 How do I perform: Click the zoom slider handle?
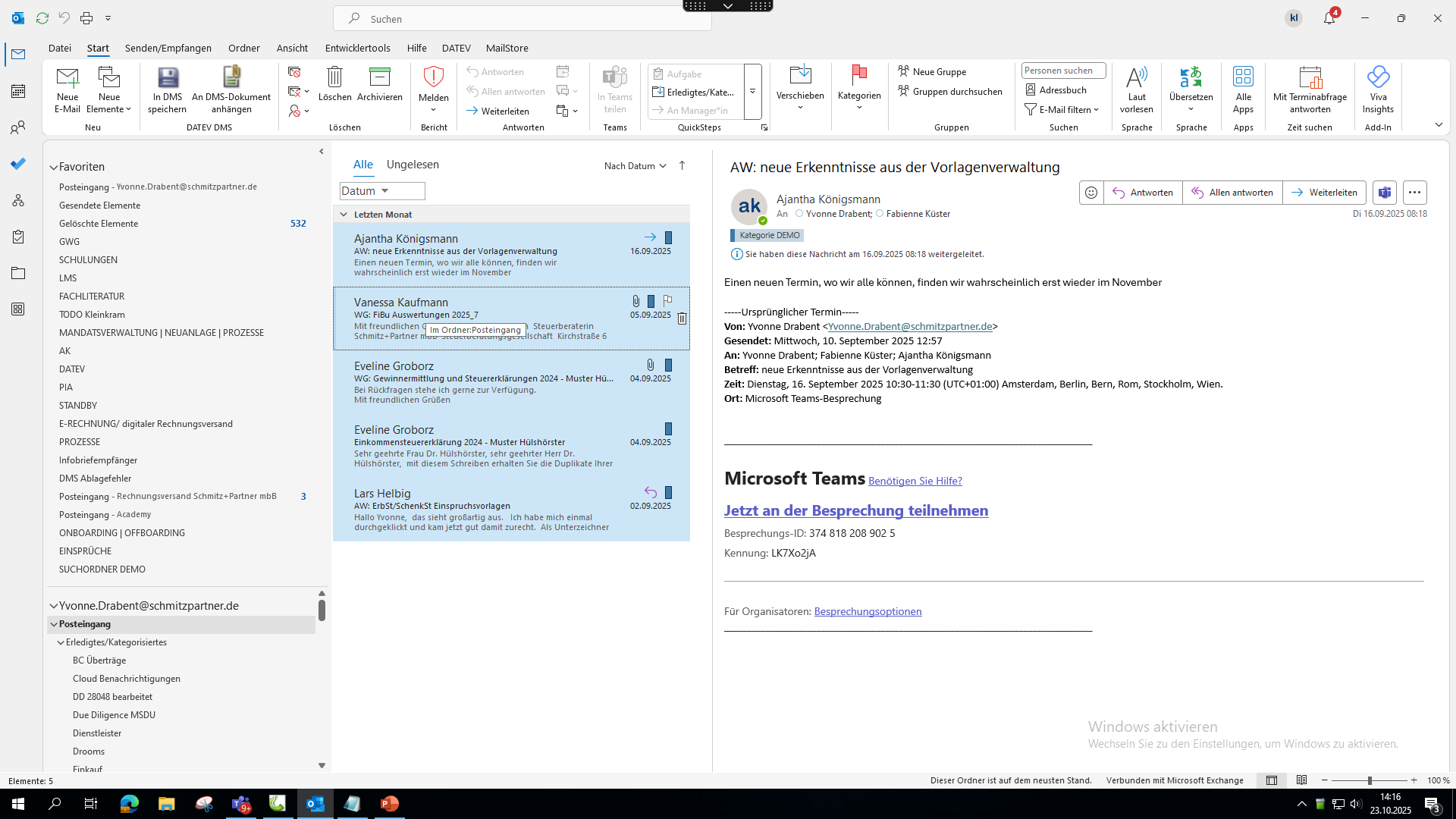(x=1370, y=780)
